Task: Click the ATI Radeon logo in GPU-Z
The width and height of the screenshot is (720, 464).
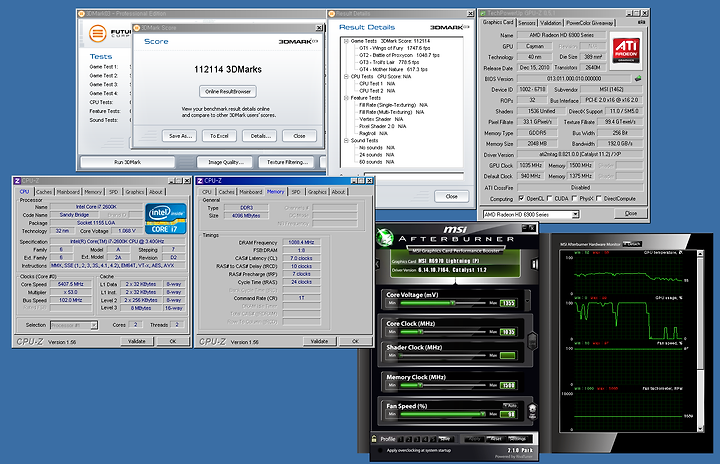Action: click(x=625, y=50)
